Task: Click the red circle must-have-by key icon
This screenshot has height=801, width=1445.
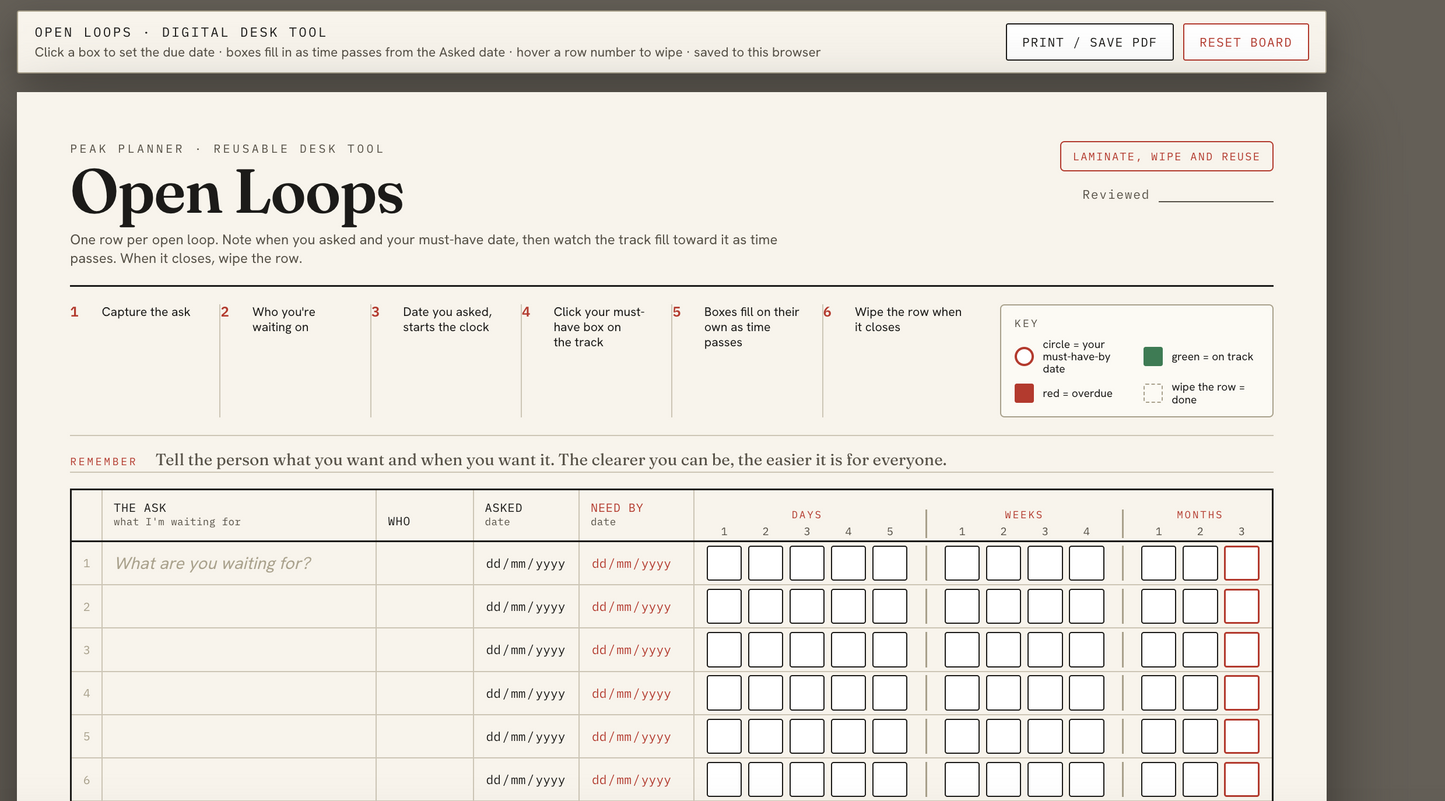Action: [x=1024, y=356]
